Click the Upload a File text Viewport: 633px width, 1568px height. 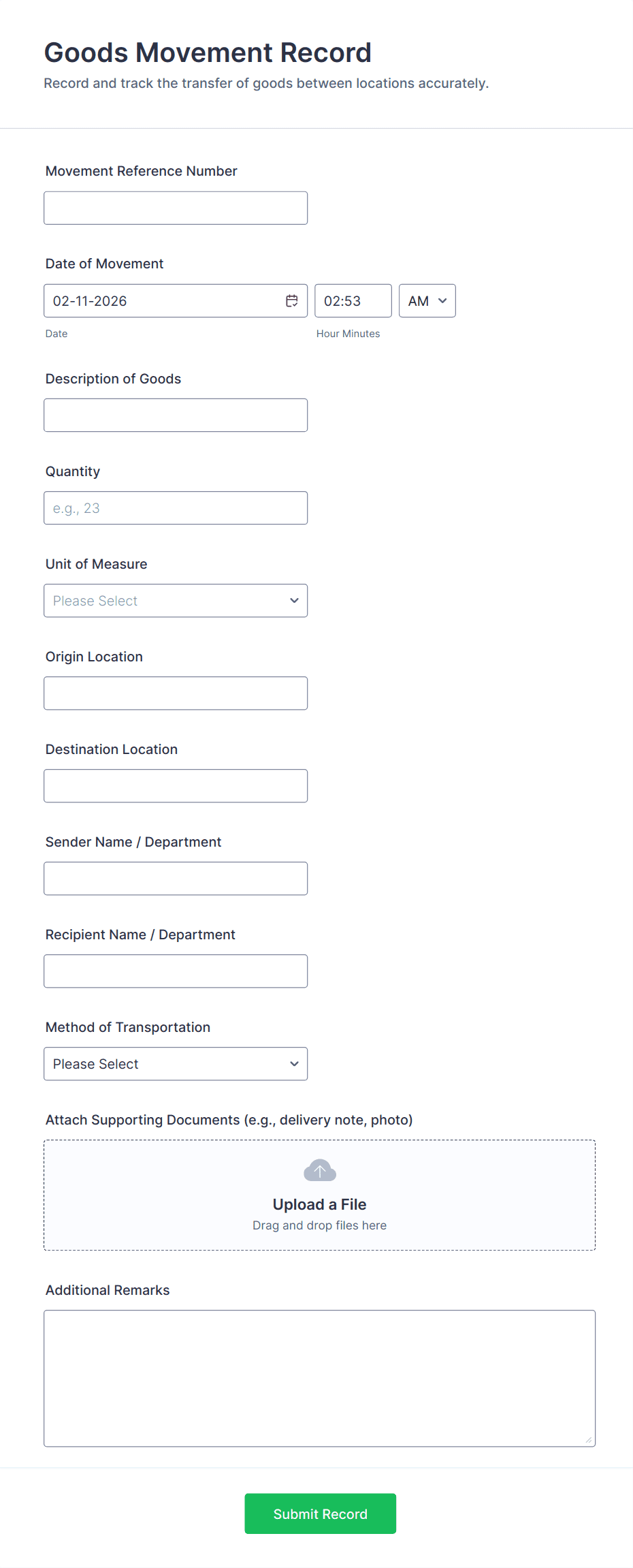(319, 1204)
